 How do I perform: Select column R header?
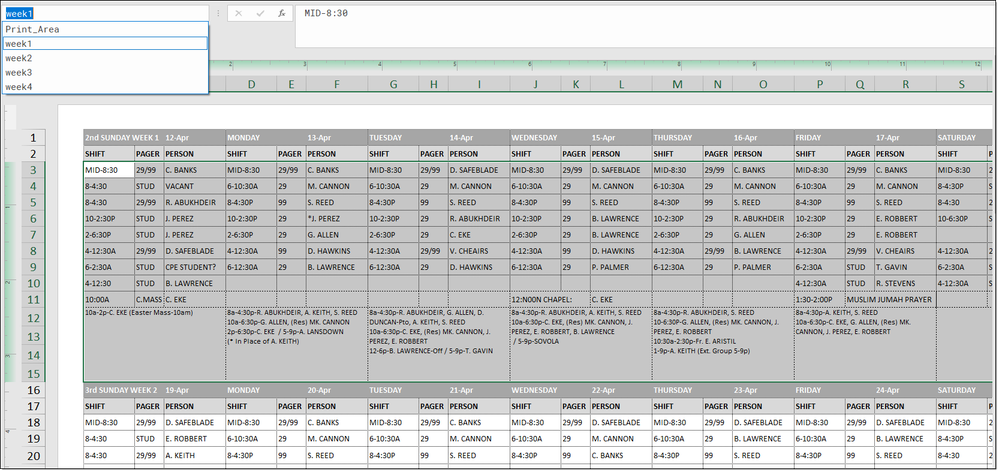(x=905, y=84)
